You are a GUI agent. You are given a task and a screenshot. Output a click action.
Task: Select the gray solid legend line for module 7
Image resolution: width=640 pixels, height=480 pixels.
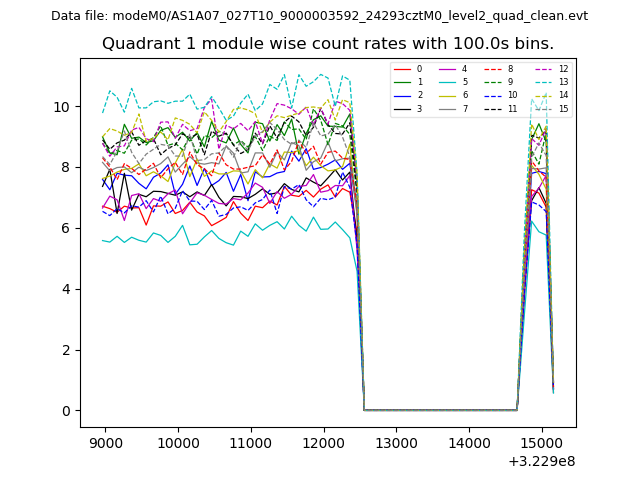447,108
